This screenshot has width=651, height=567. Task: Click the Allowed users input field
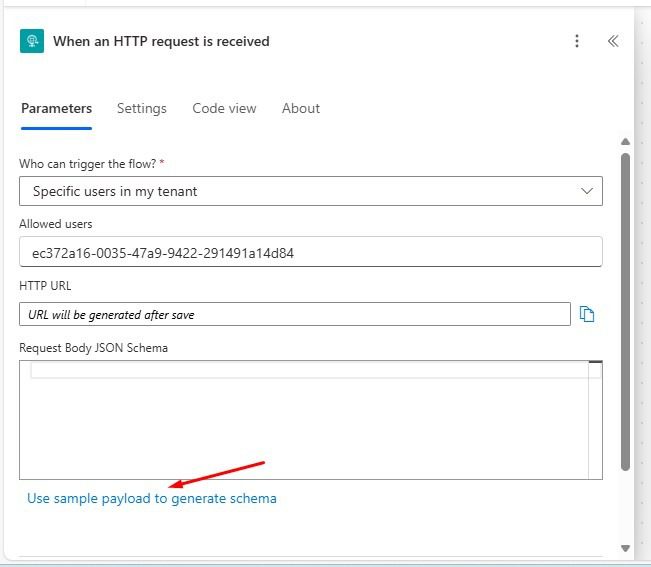coord(310,253)
